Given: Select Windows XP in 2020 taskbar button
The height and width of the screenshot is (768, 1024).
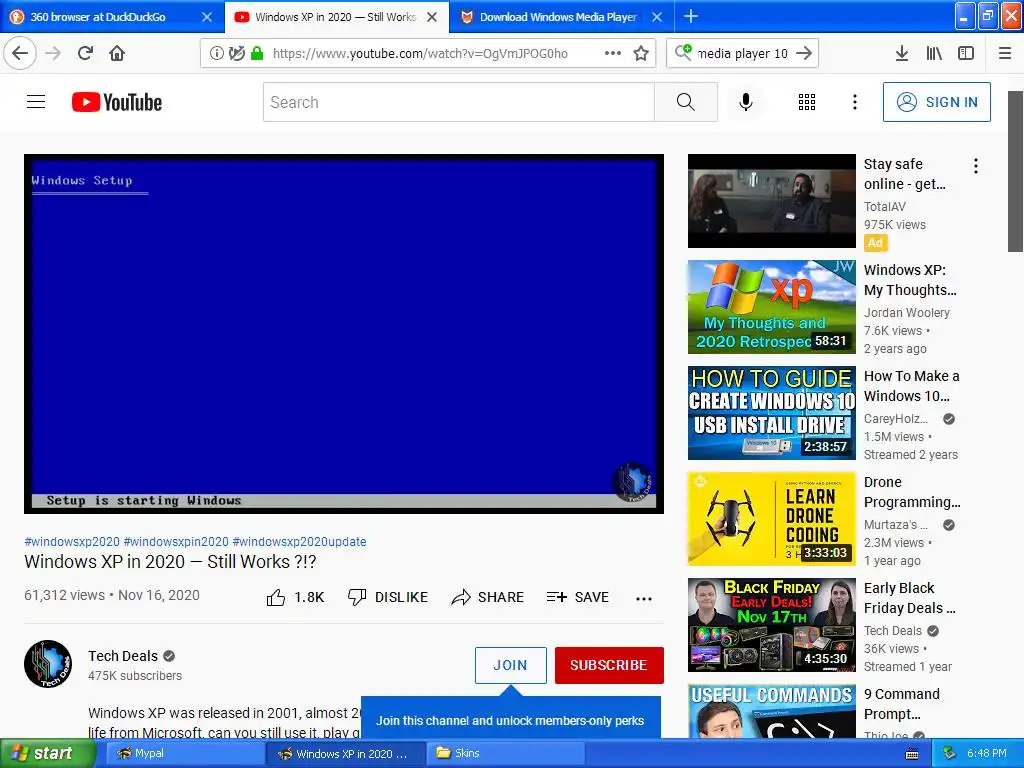Looking at the screenshot, I should 344,753.
